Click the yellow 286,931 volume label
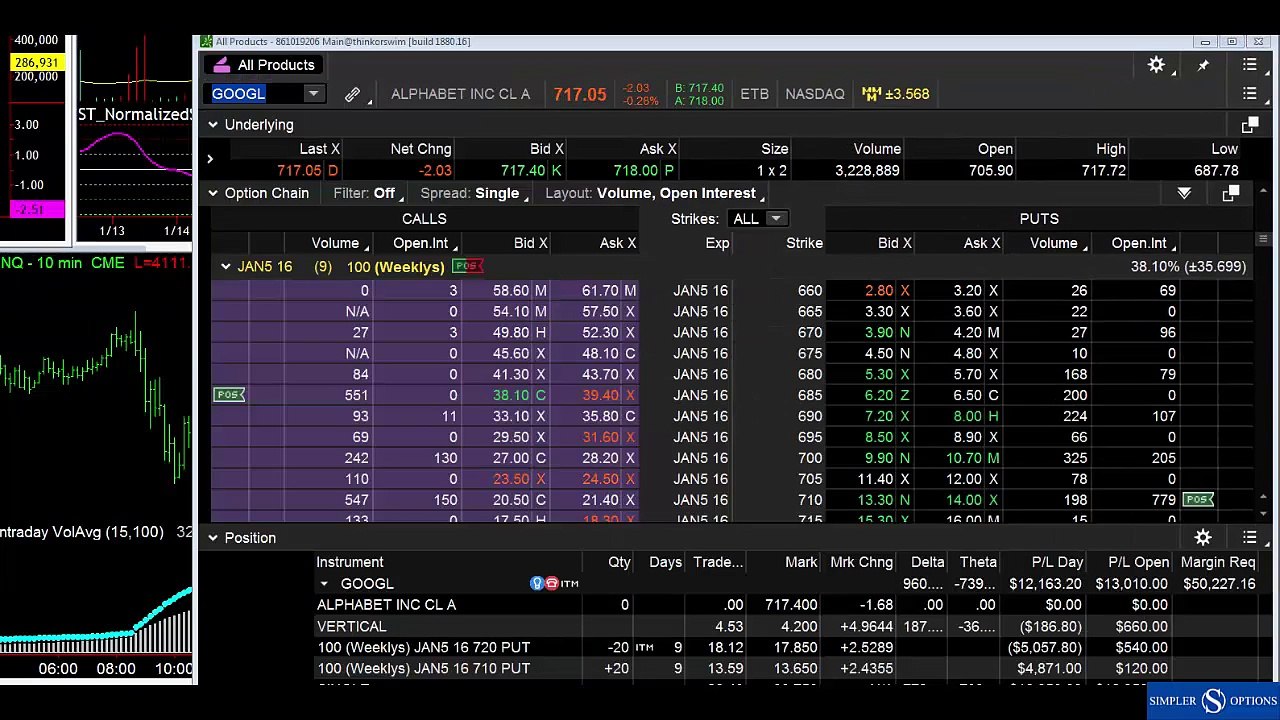 36,62
